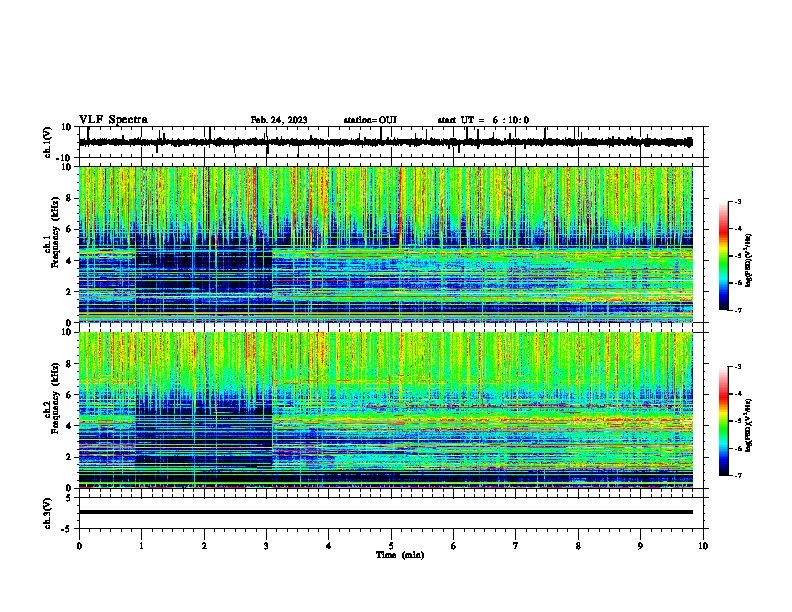Click the ch.3(V) axis label

[48, 513]
